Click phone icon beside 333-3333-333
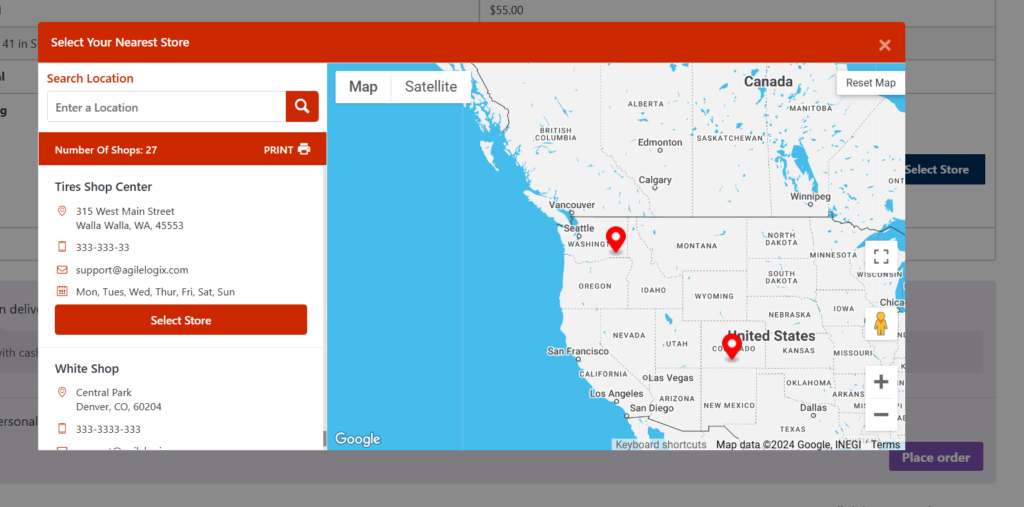Image resolution: width=1024 pixels, height=507 pixels. point(62,429)
